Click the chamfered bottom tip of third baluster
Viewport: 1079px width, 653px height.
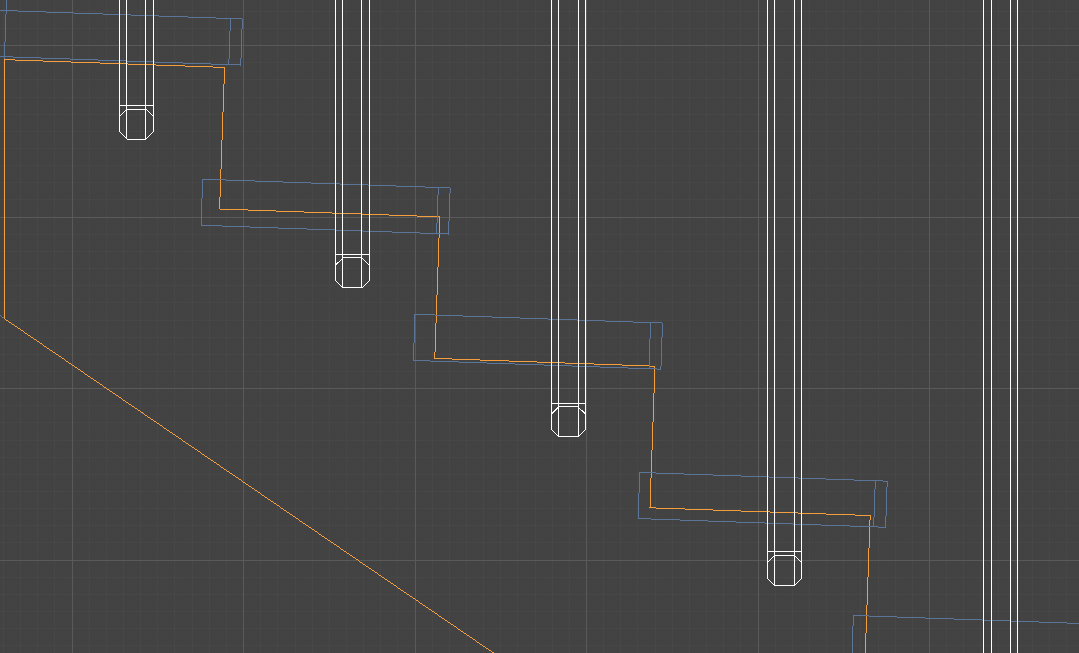click(568, 421)
